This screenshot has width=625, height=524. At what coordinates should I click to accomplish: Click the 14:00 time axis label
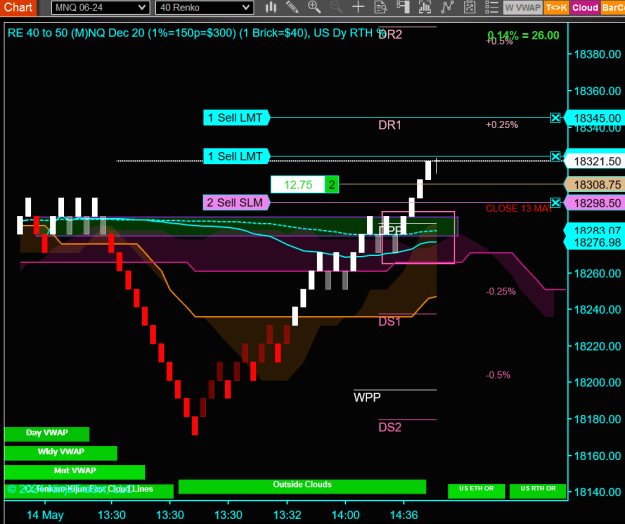[345, 515]
